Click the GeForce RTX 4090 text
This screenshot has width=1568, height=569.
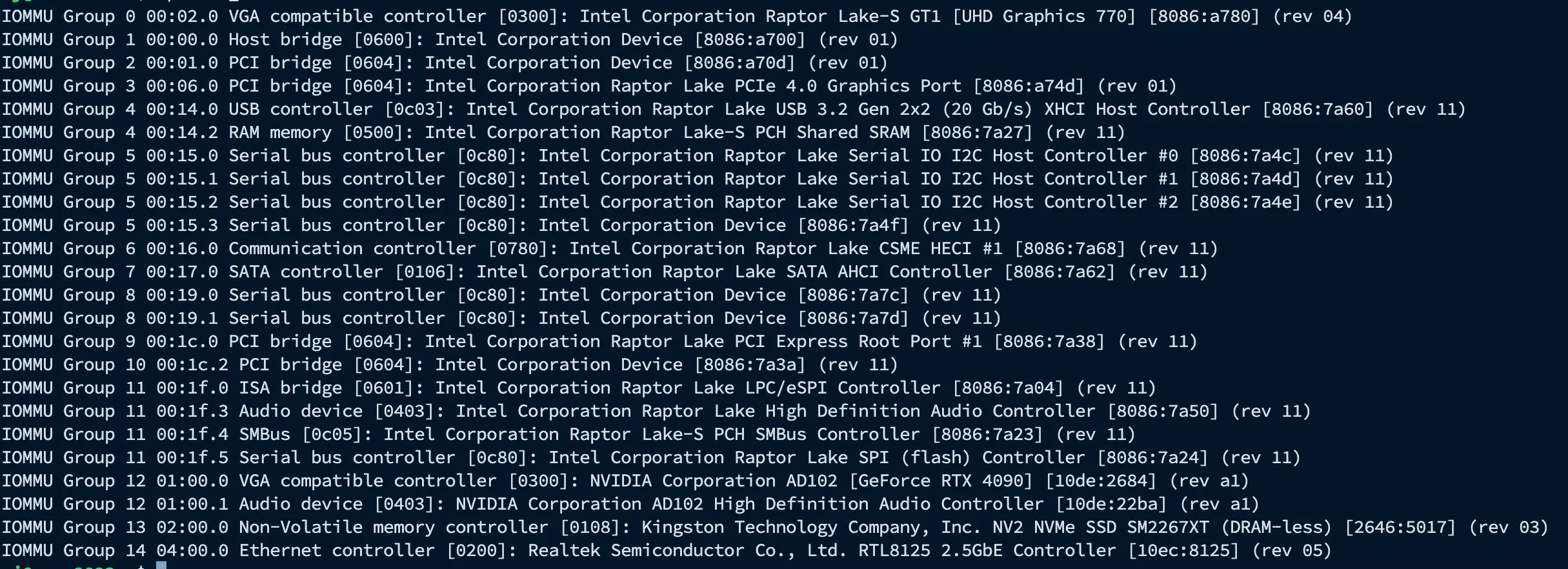941,481
